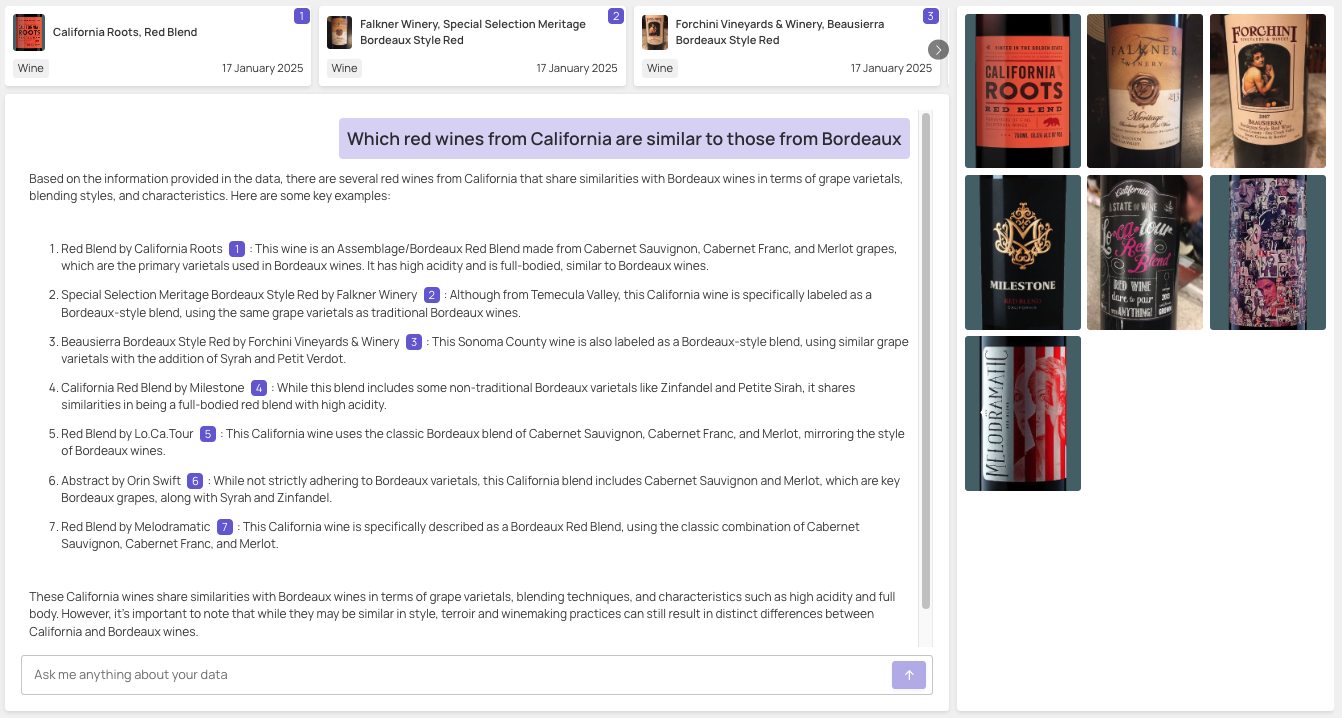
Task: Click the Milestone Red Blend bottle image
Action: pyautogui.click(x=1022, y=252)
